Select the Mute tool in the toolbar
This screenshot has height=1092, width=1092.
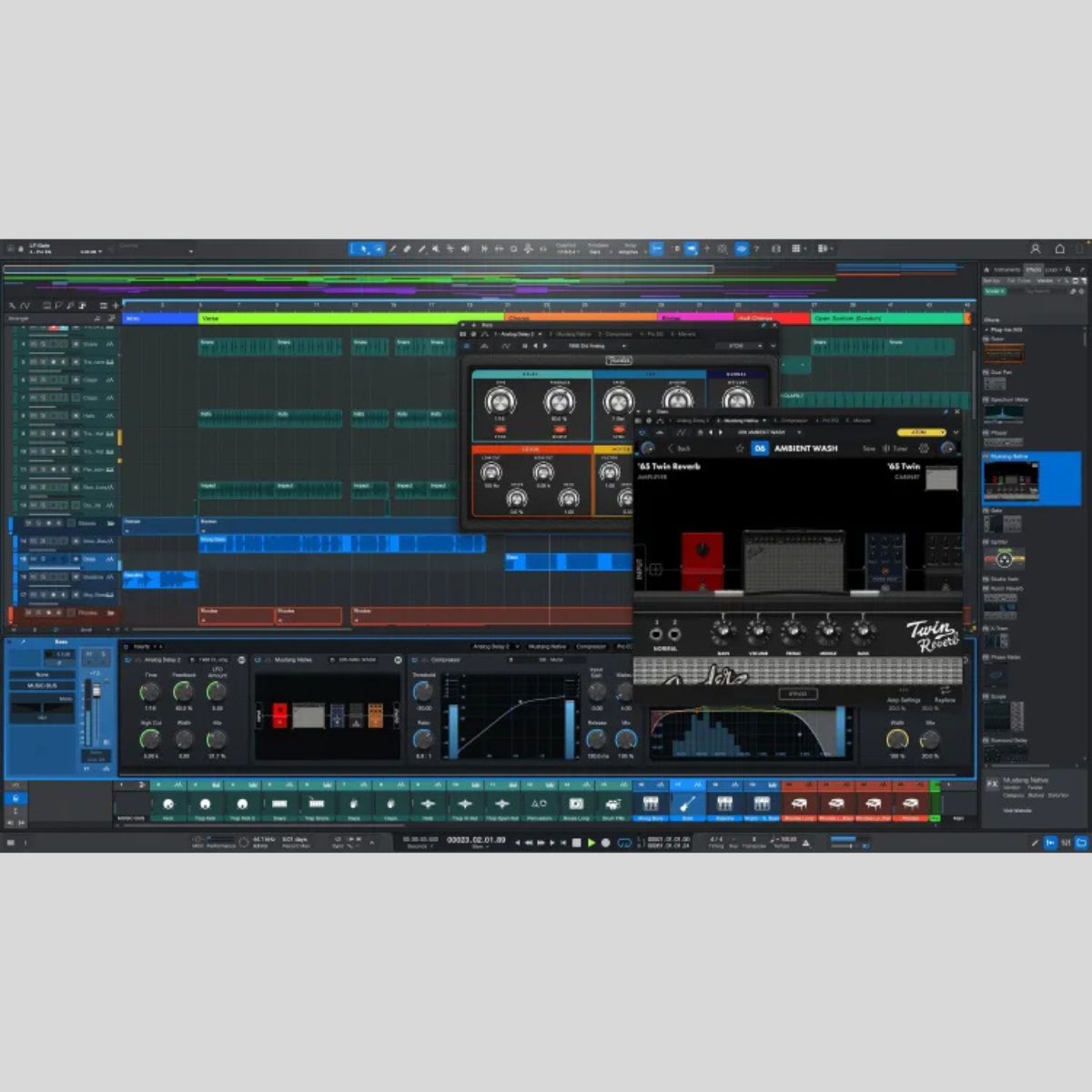(x=434, y=248)
